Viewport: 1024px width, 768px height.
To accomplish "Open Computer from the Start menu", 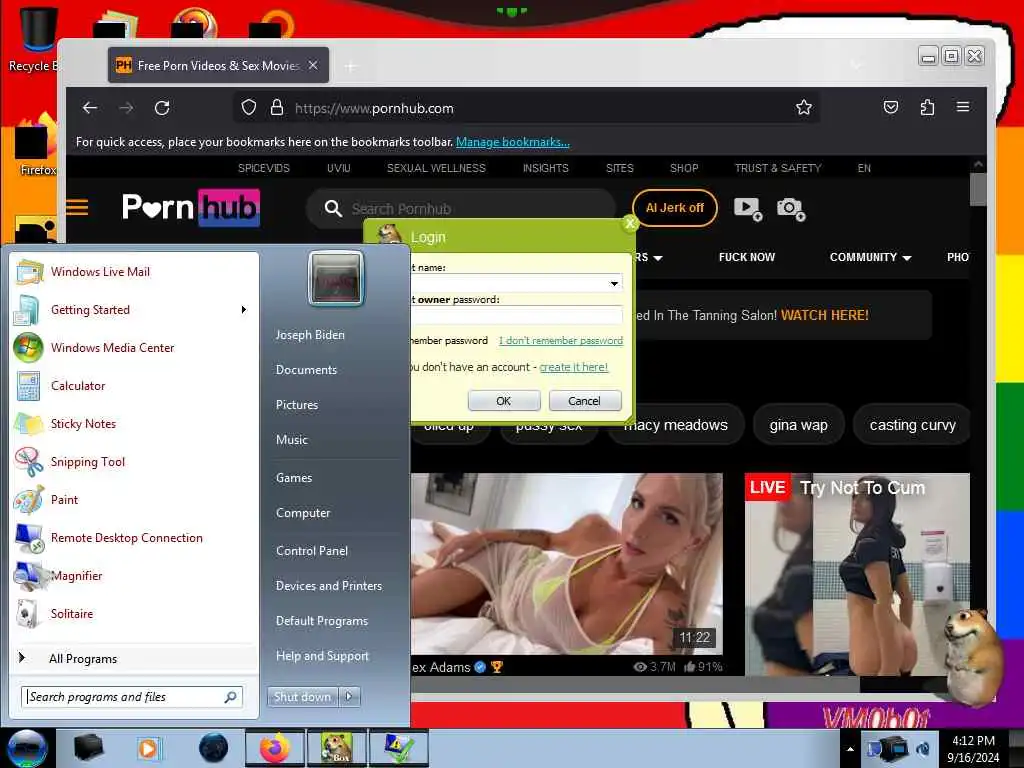I will tap(303, 513).
